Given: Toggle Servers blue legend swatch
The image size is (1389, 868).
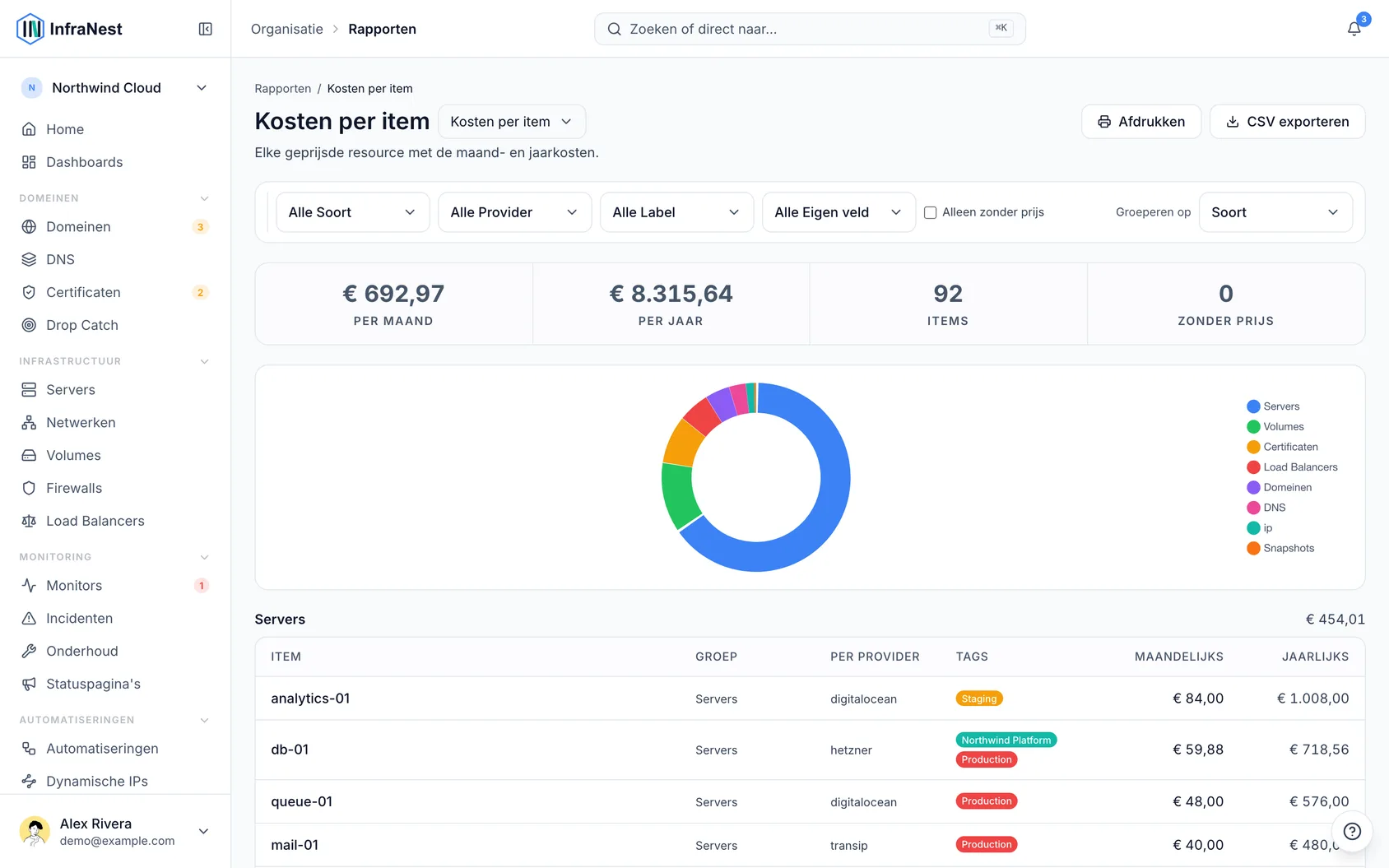Looking at the screenshot, I should click(1253, 406).
